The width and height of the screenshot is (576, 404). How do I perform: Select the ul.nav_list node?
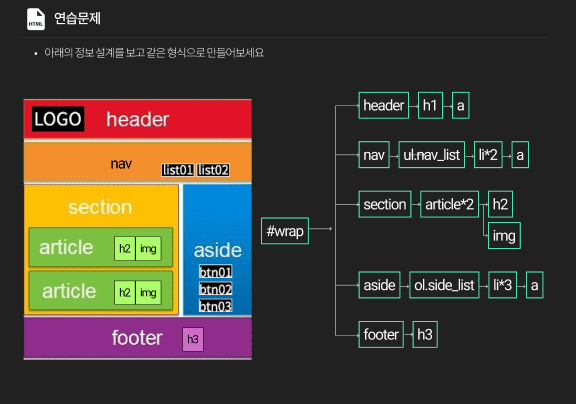pos(431,155)
